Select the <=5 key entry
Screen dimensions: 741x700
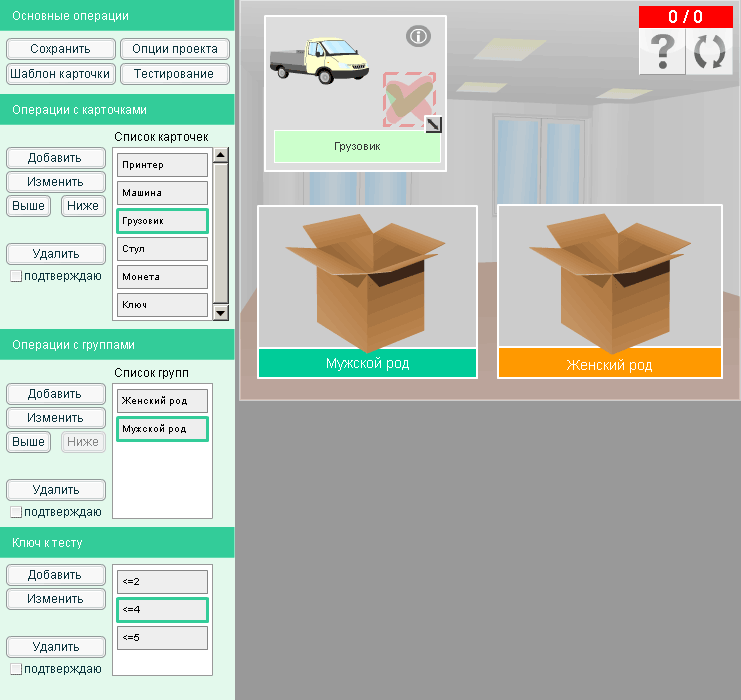(x=163, y=638)
